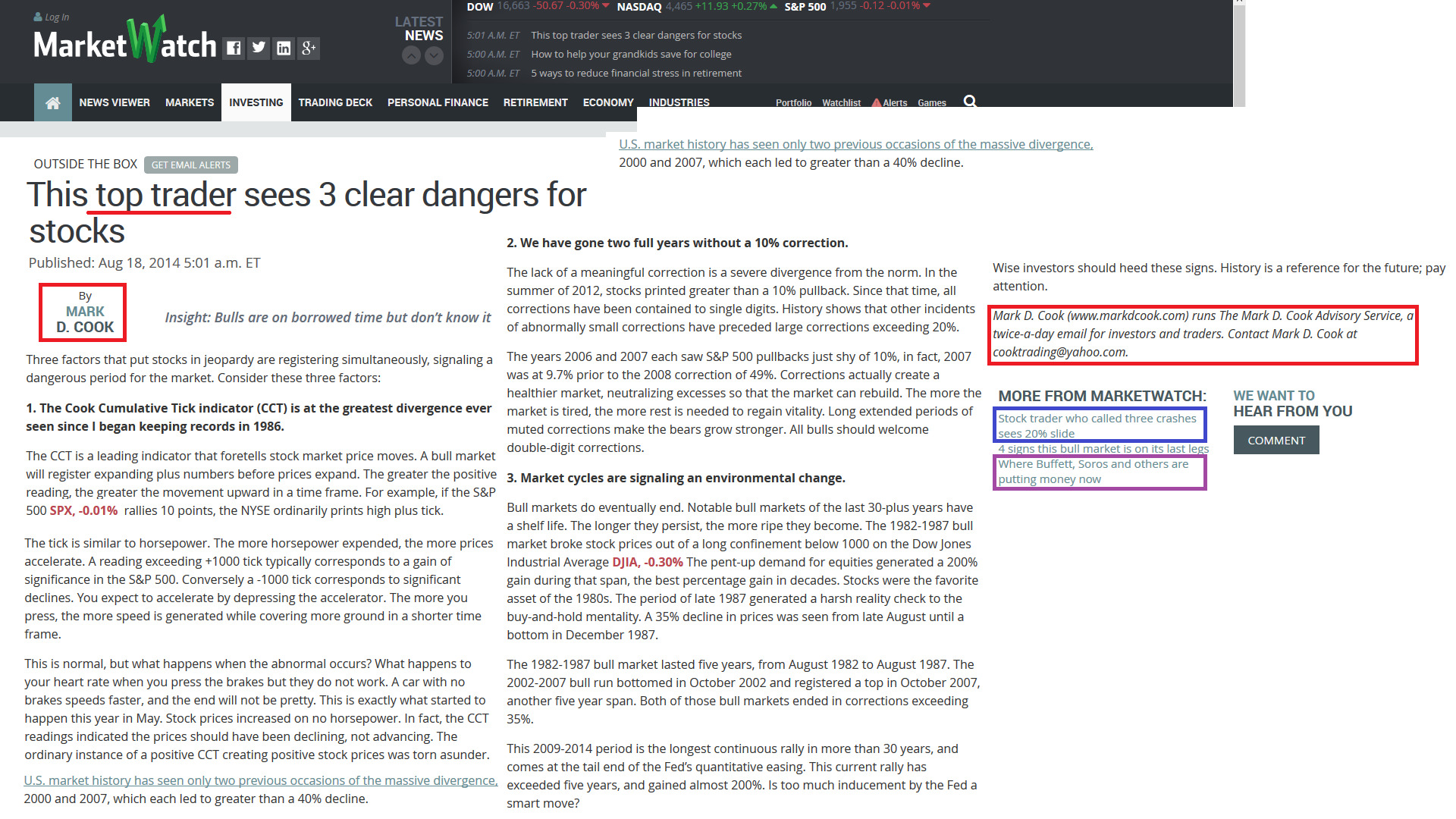Open the Games link
The width and height of the screenshot is (1456, 819).
(932, 103)
